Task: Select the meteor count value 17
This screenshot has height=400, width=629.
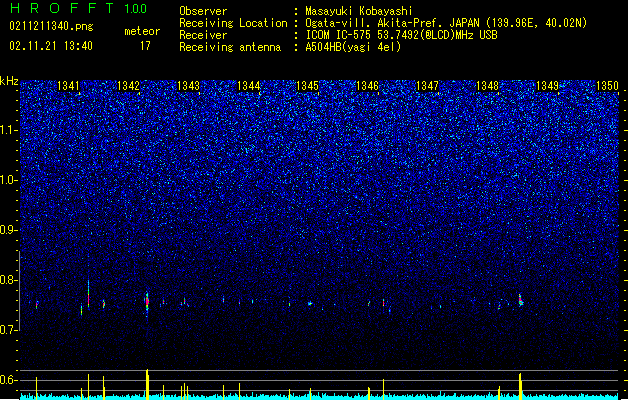Action: (x=145, y=46)
